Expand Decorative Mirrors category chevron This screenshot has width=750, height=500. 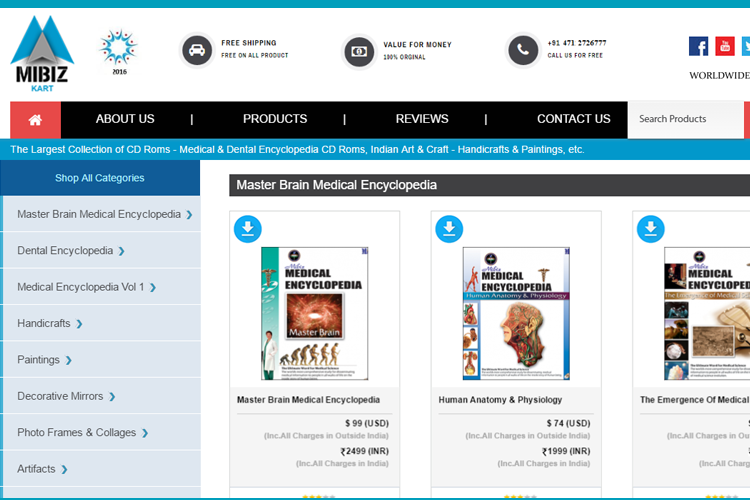click(x=112, y=397)
